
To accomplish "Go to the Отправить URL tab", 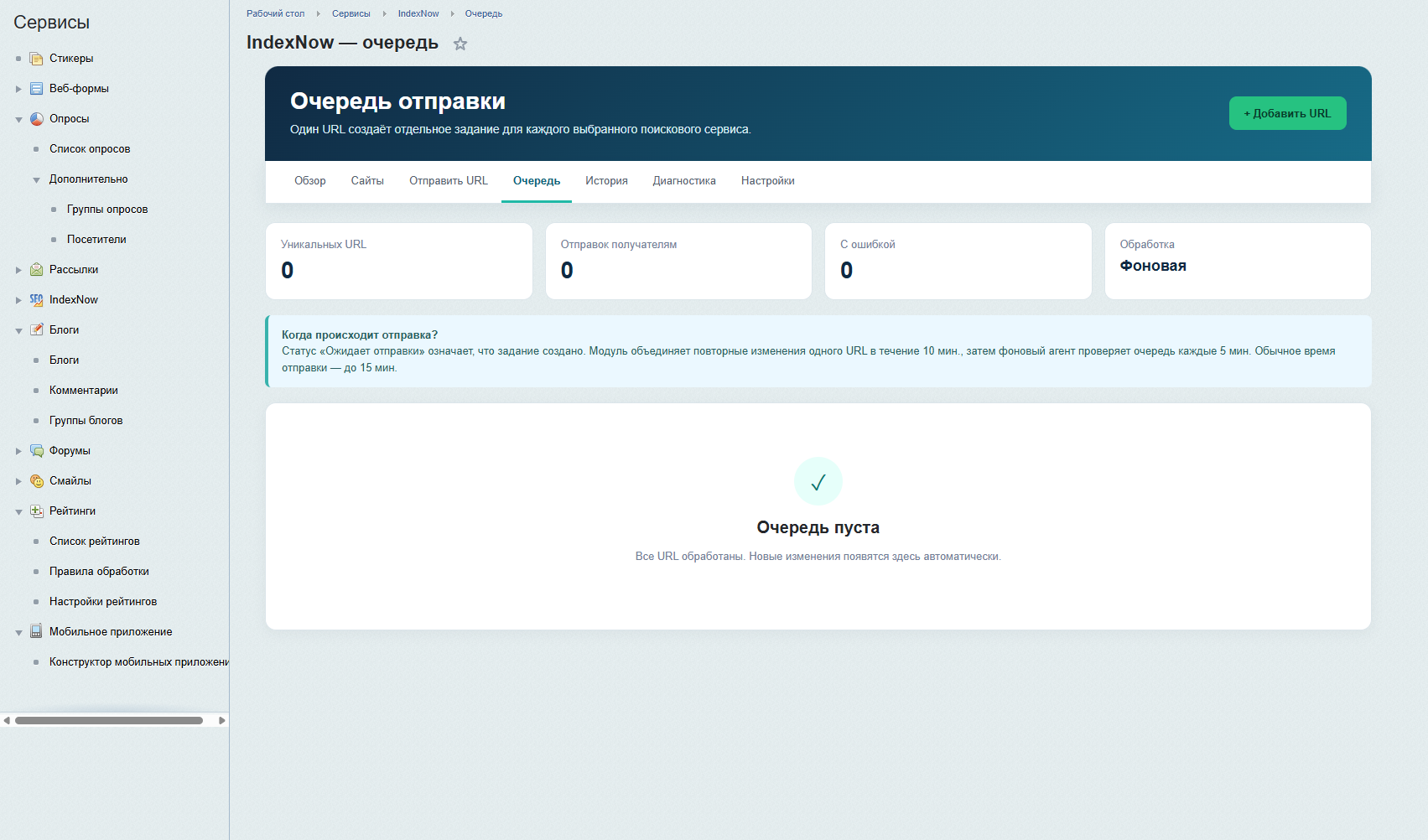I will coord(449,181).
